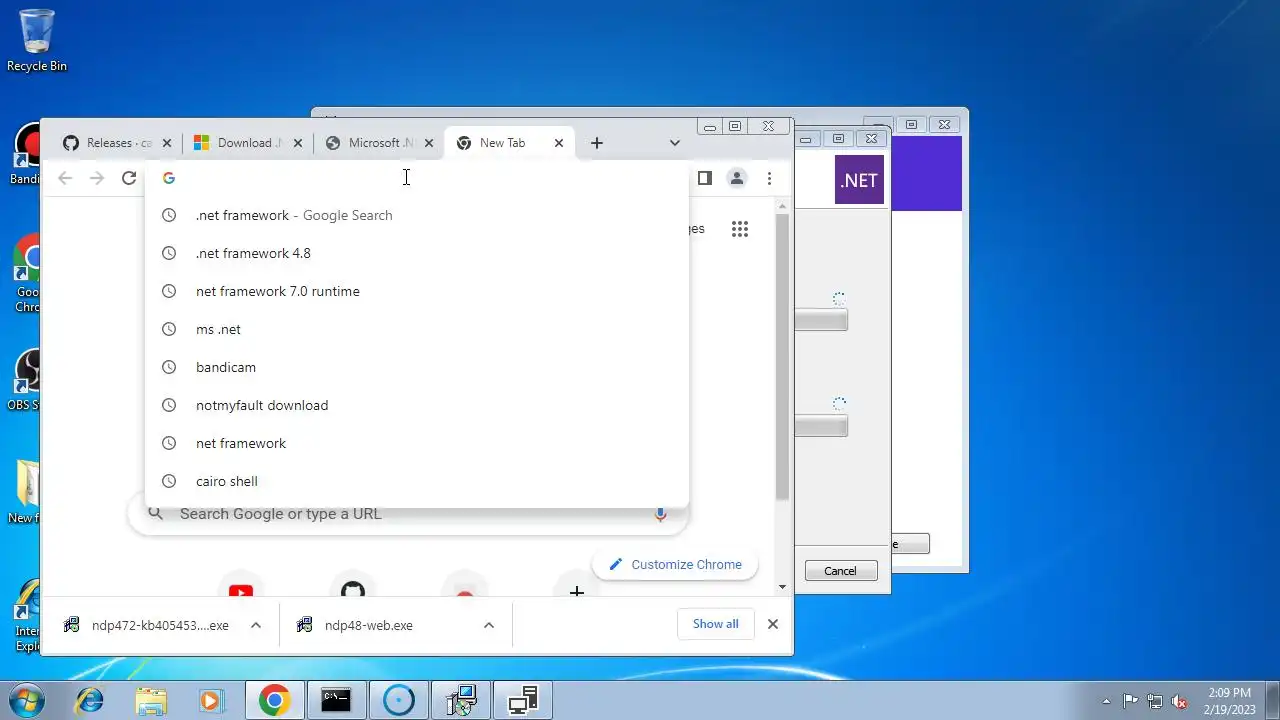Click the blue circle taskbar app

click(399, 701)
